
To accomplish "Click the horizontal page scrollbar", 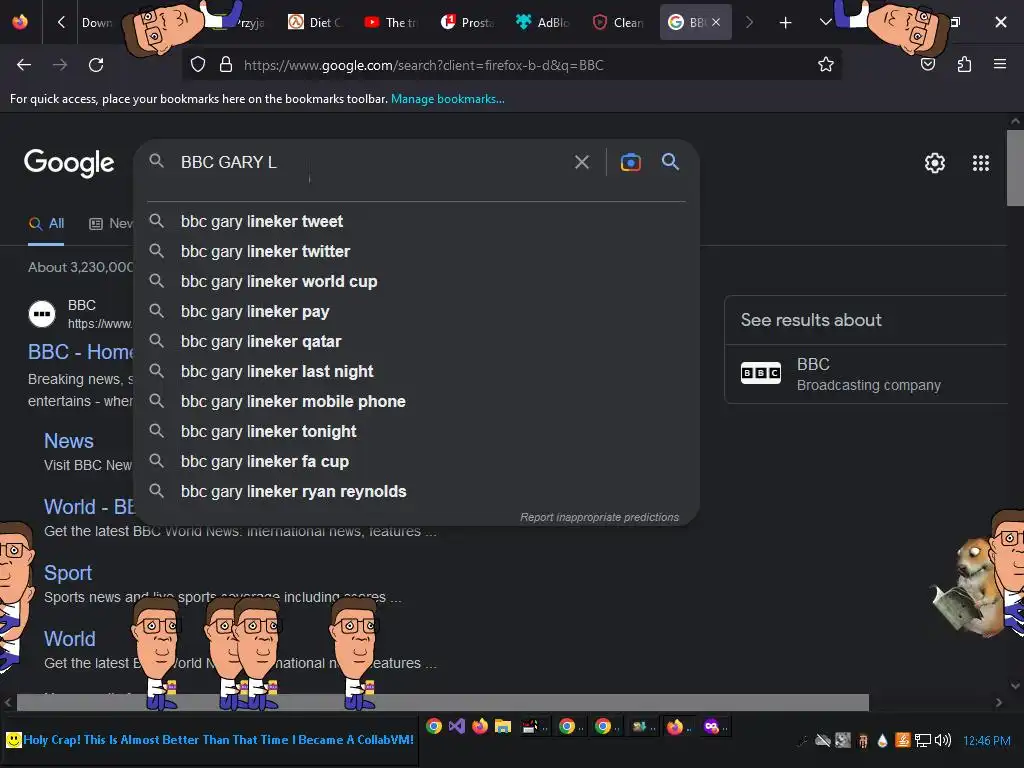I will [x=443, y=703].
